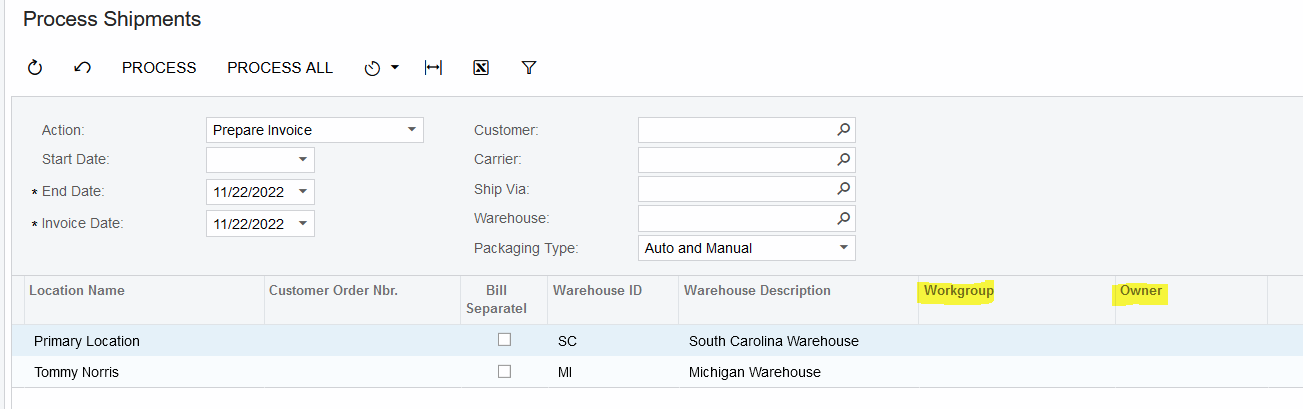The width and height of the screenshot is (1303, 409).
Task: Sort by the Workgroup column header
Action: pyautogui.click(x=958, y=291)
